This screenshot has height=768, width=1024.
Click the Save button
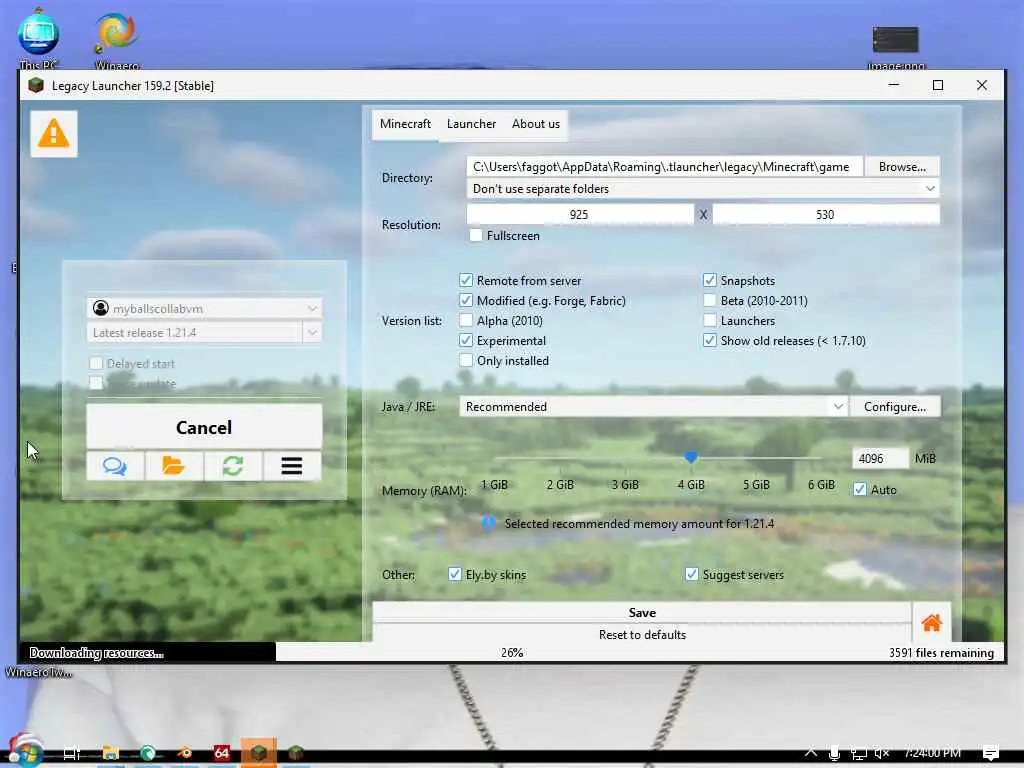pos(642,613)
